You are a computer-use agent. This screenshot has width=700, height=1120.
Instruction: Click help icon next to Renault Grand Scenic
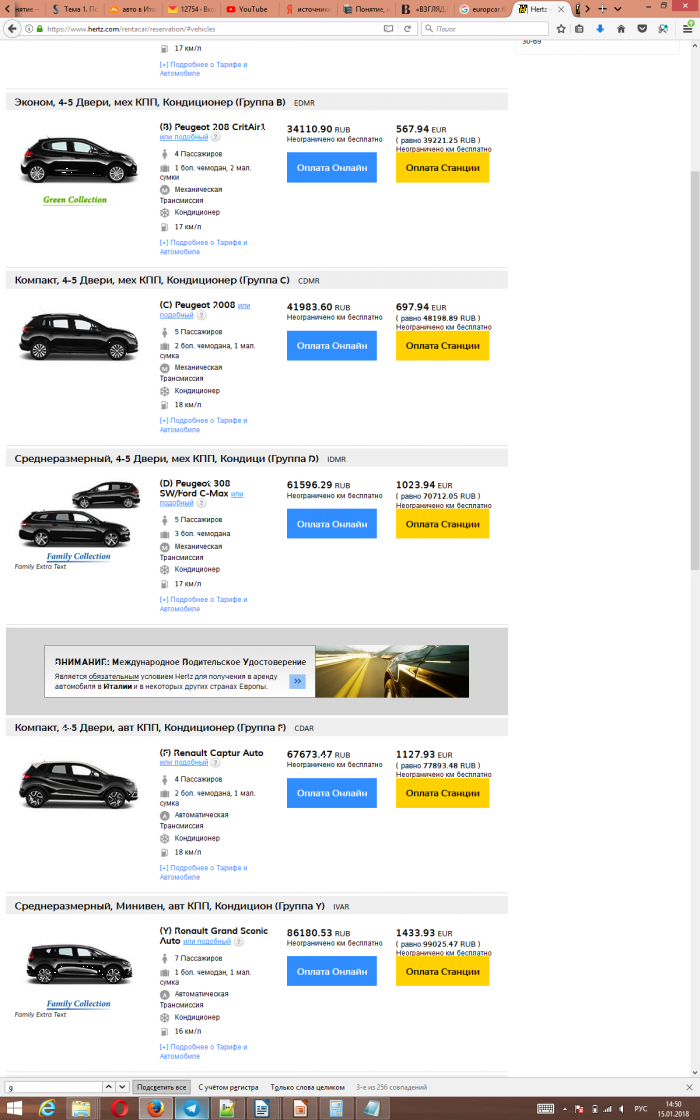click(x=239, y=941)
